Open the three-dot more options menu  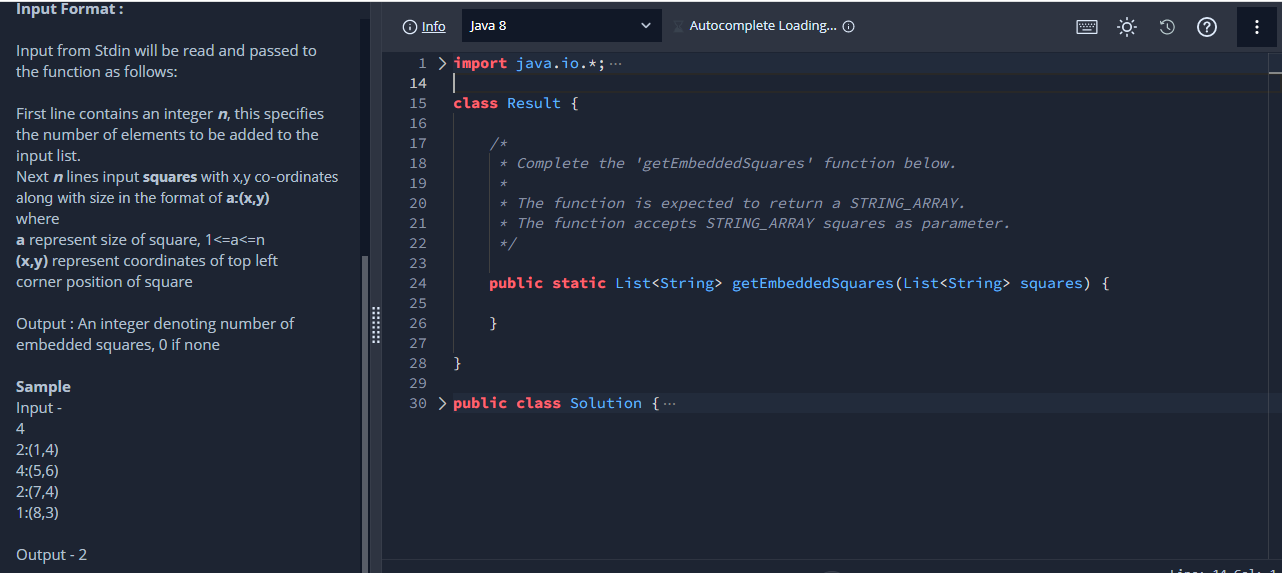click(x=1256, y=27)
